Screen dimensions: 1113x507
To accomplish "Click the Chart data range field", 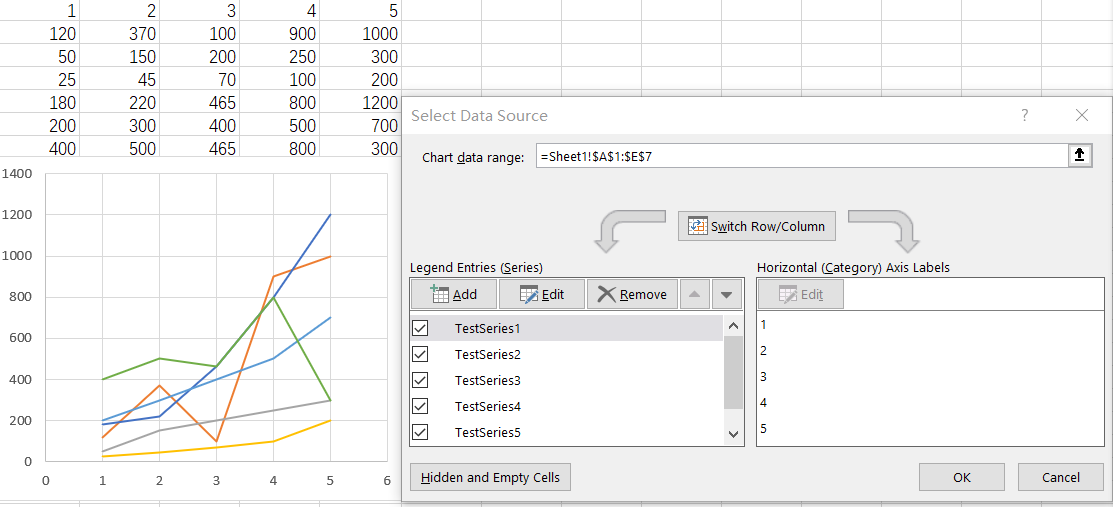I will tap(800, 156).
